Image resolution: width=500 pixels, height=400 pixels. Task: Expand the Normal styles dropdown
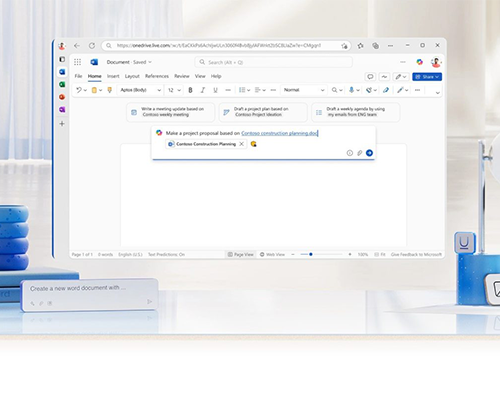tap(304, 90)
